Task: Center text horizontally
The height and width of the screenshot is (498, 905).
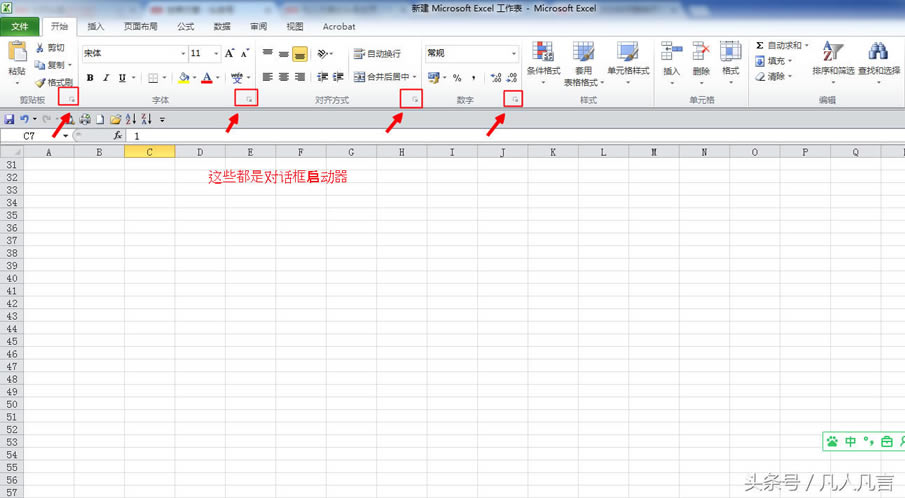Action: [283, 77]
